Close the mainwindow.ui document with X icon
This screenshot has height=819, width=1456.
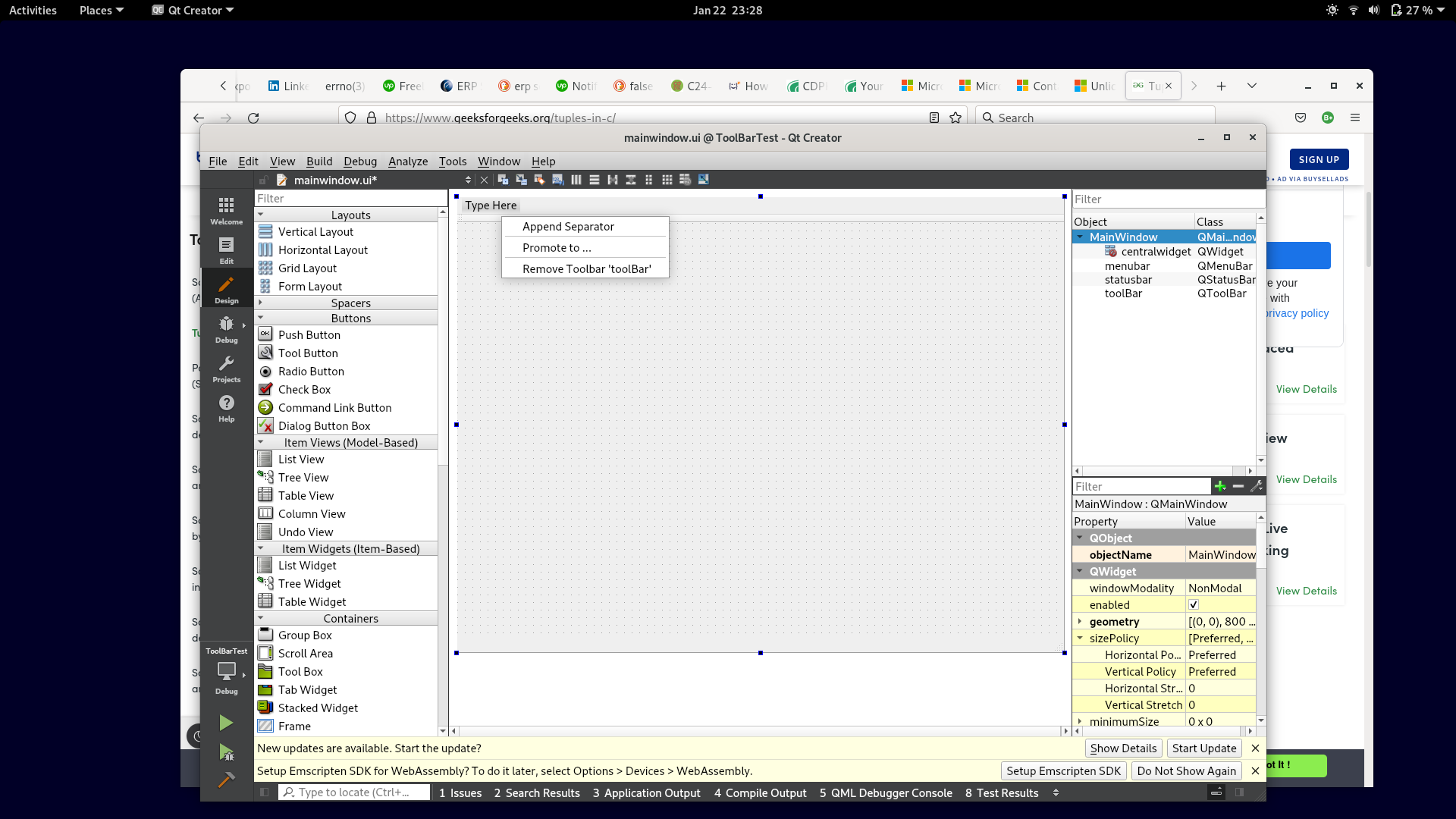pyautogui.click(x=484, y=180)
